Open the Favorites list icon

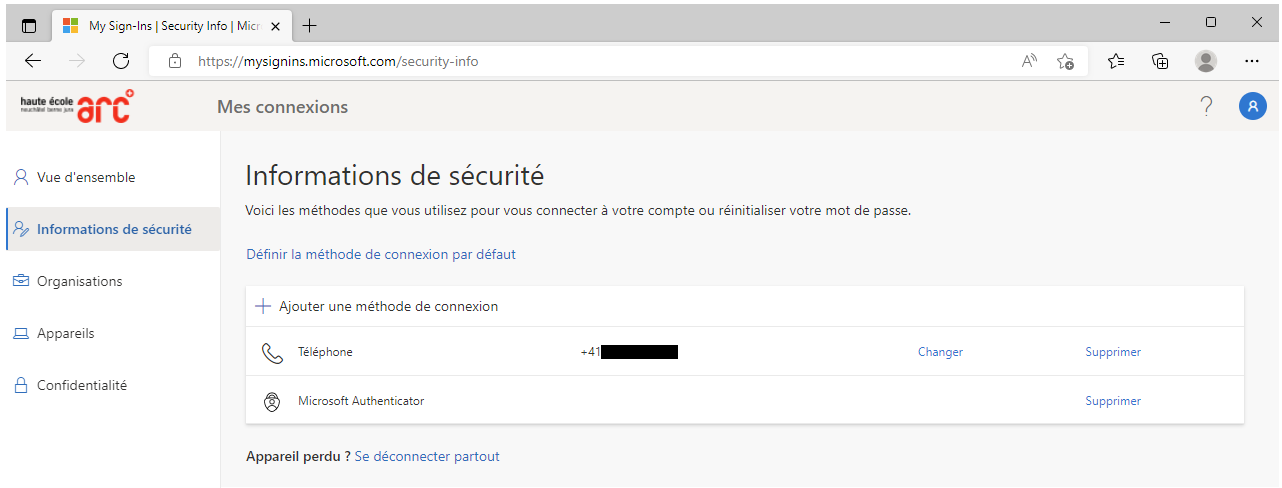point(1116,61)
